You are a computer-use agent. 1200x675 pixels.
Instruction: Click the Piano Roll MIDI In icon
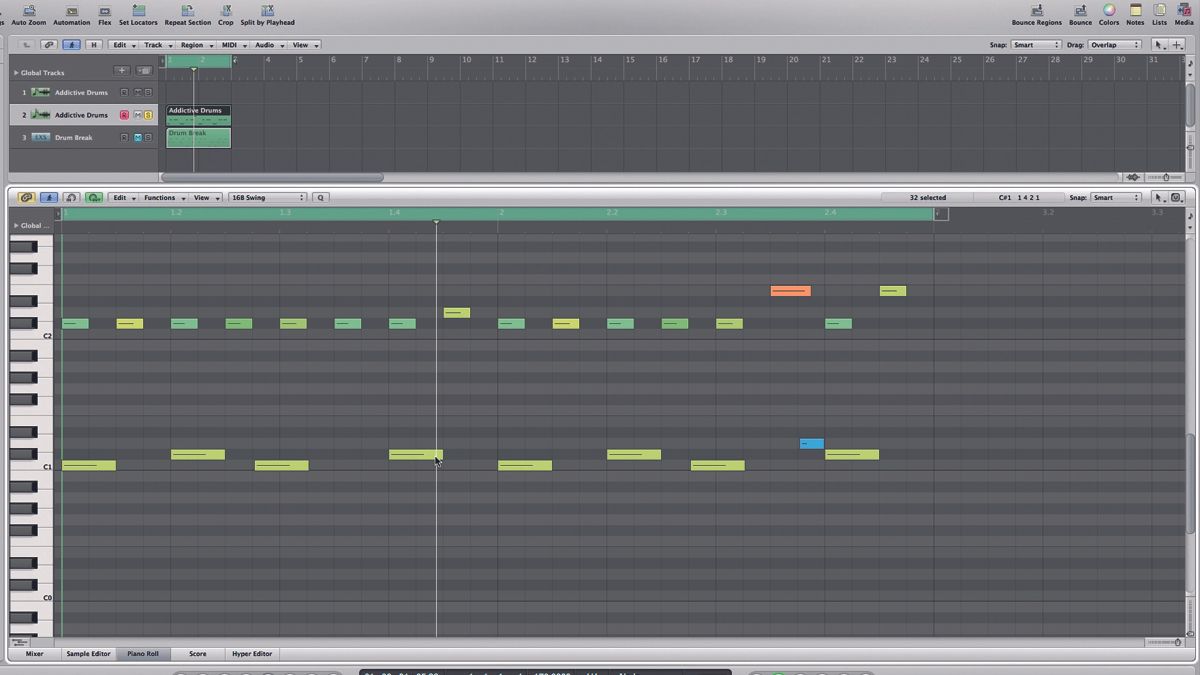[72, 198]
